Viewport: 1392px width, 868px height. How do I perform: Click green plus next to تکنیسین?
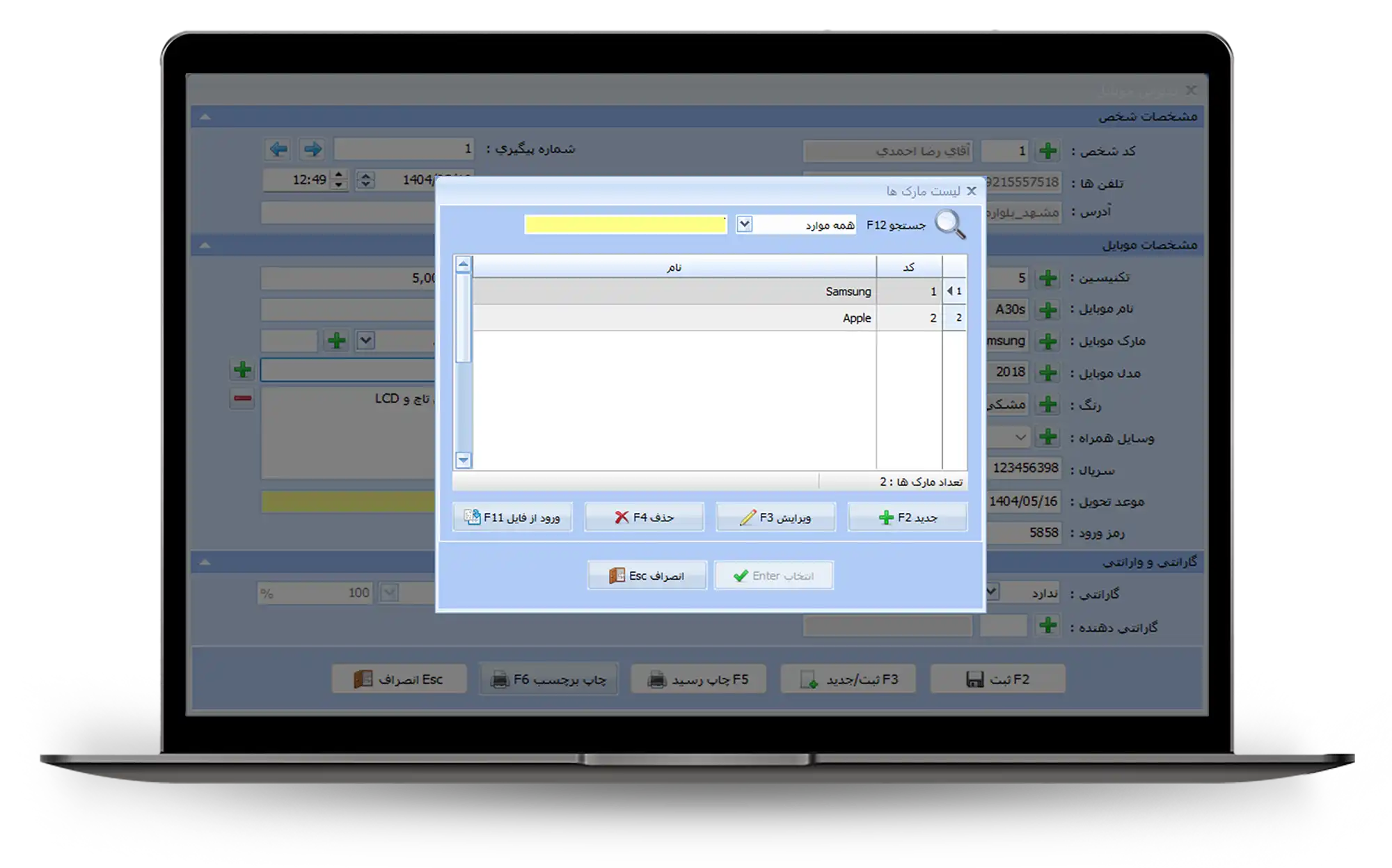pyautogui.click(x=1047, y=278)
